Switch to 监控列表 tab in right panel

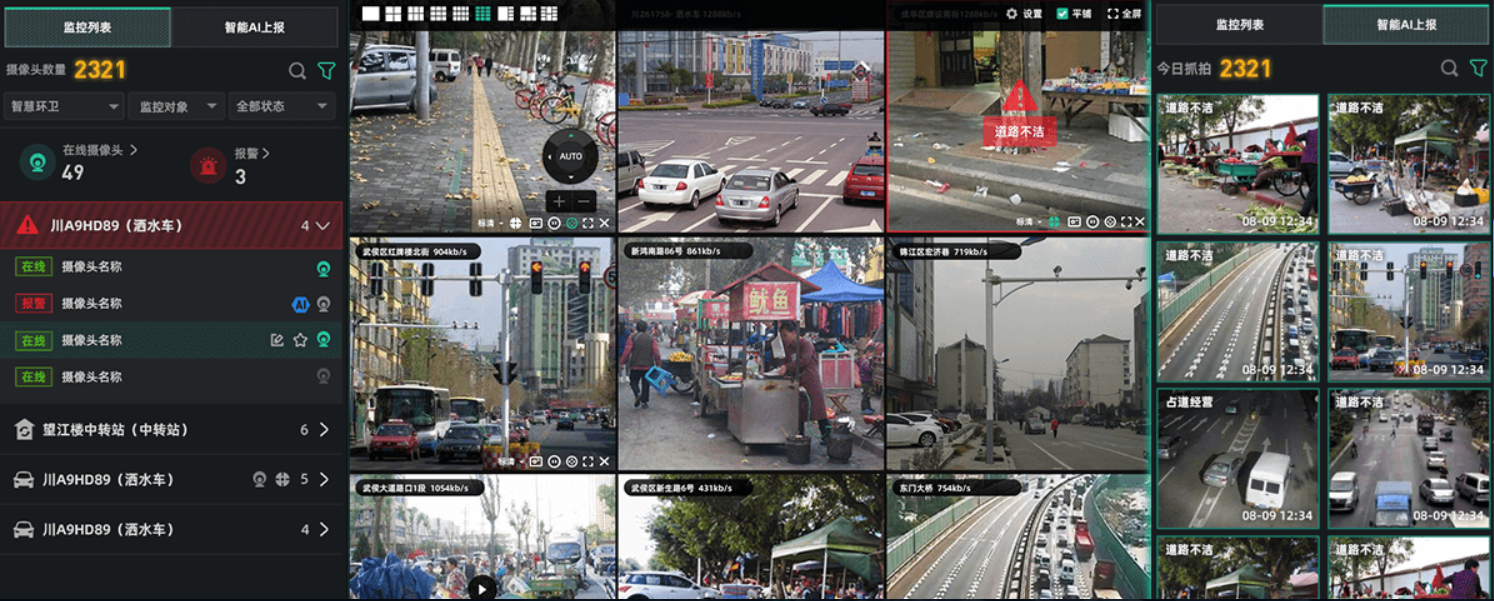(x=1239, y=25)
